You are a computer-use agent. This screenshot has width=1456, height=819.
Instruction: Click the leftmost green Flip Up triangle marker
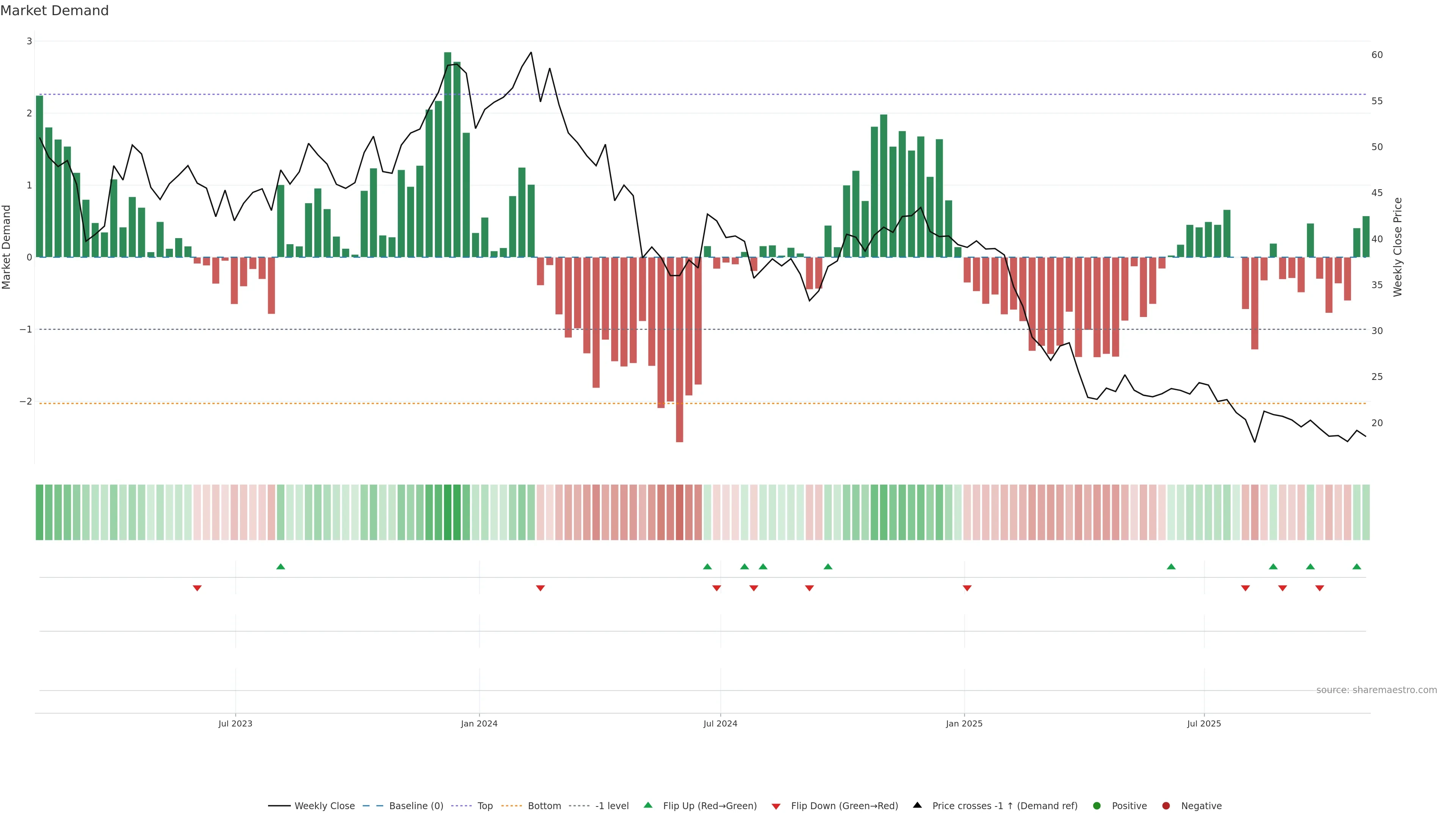click(280, 566)
